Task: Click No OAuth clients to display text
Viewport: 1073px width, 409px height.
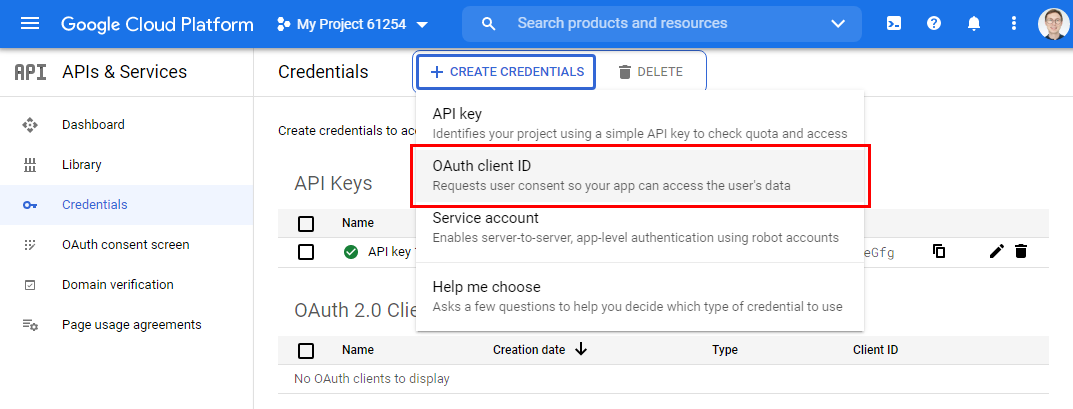Action: click(x=372, y=378)
